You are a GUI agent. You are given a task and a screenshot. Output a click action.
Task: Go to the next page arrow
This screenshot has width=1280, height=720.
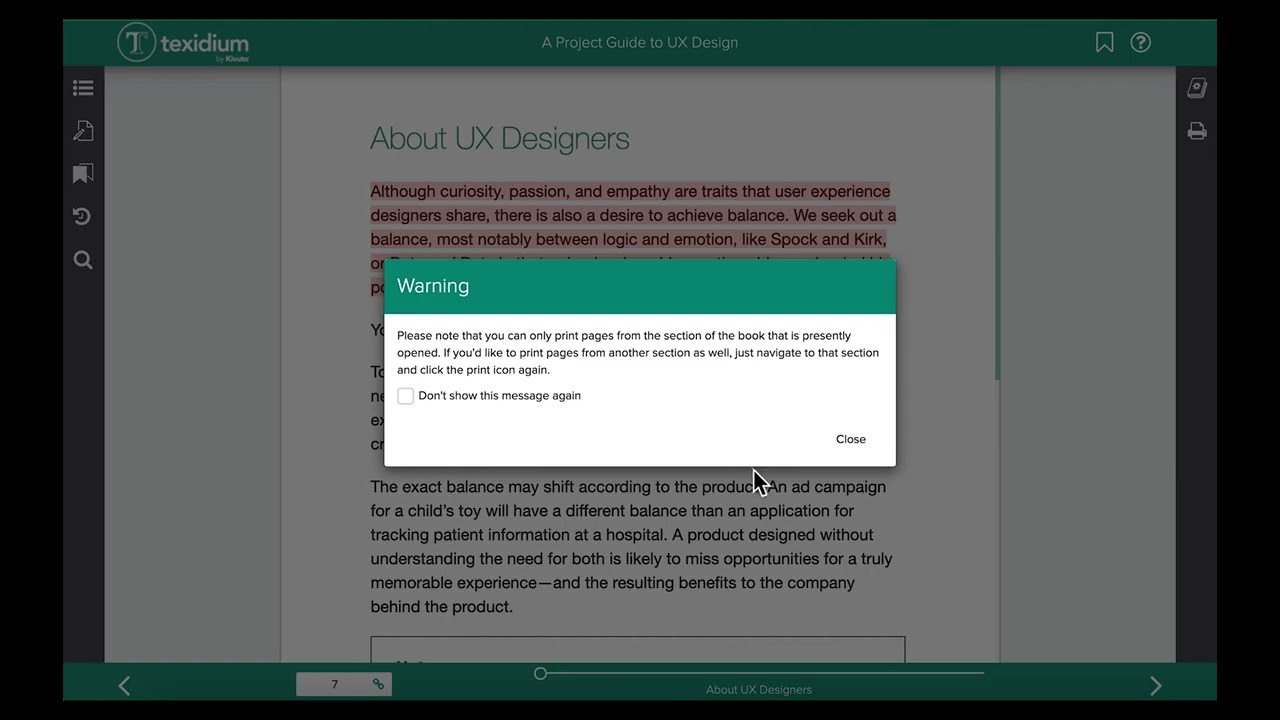tap(1156, 685)
